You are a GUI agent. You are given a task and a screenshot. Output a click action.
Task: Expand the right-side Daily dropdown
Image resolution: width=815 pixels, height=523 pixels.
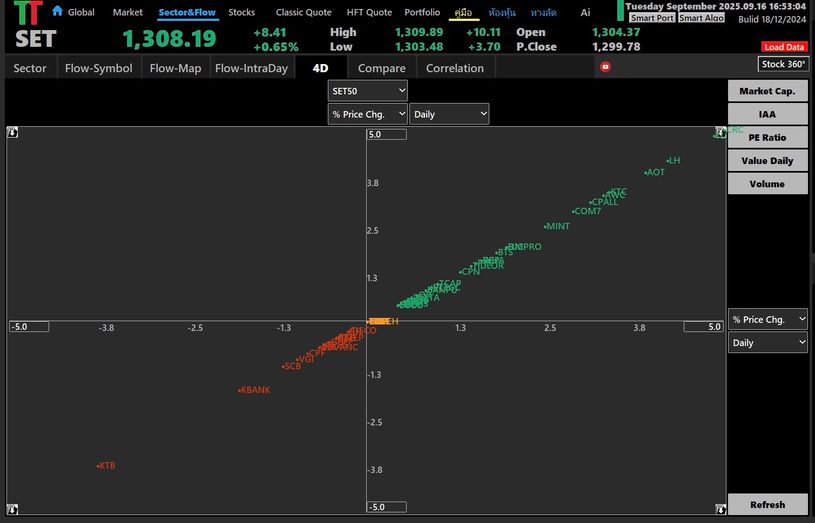(768, 343)
